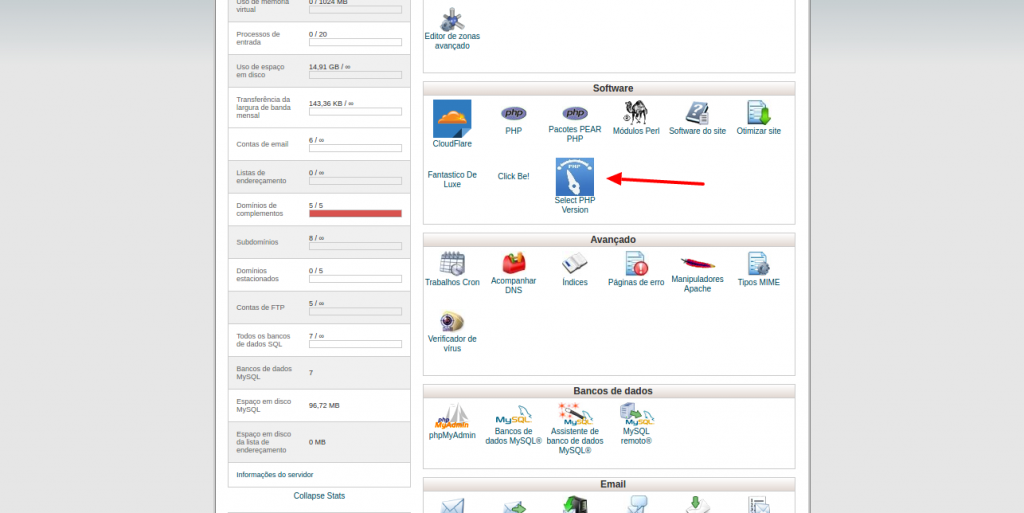This screenshot has width=1024, height=513.
Task: Open the Otimizar site icon
Action: (759, 113)
